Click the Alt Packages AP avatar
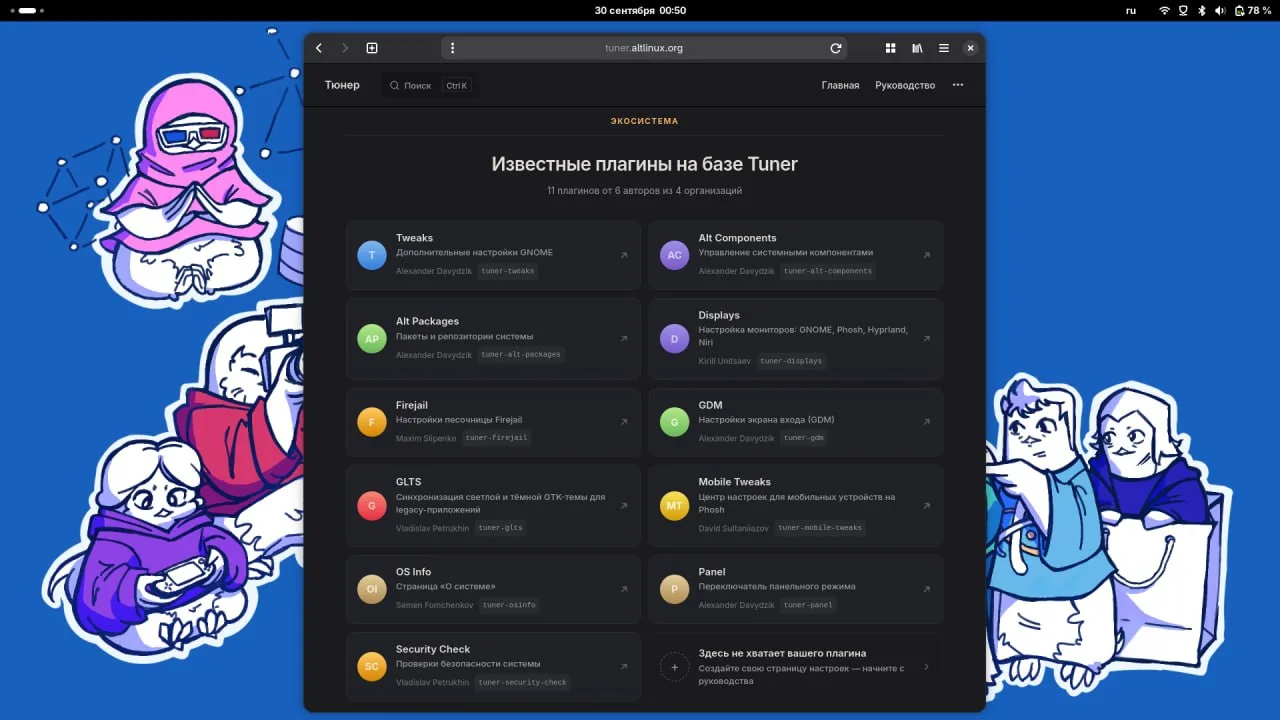The width and height of the screenshot is (1280, 720). 372,338
